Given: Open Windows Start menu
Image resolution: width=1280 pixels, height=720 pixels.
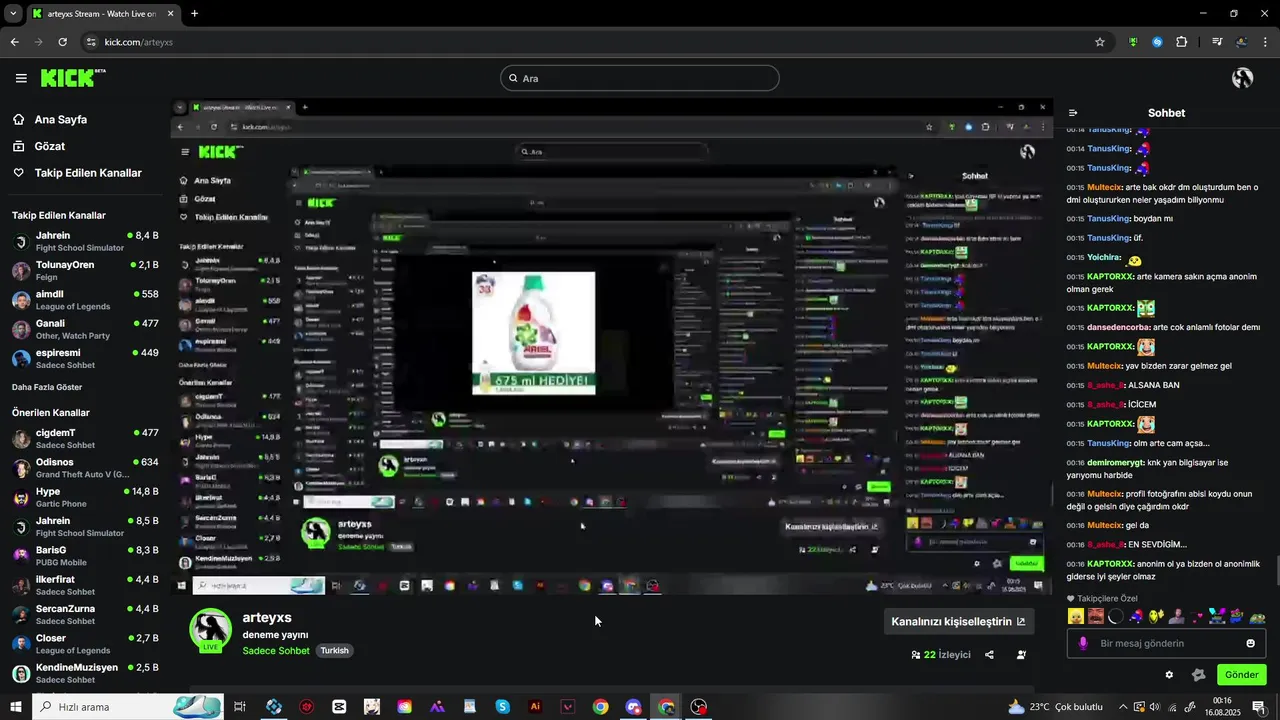Looking at the screenshot, I should pos(15,707).
